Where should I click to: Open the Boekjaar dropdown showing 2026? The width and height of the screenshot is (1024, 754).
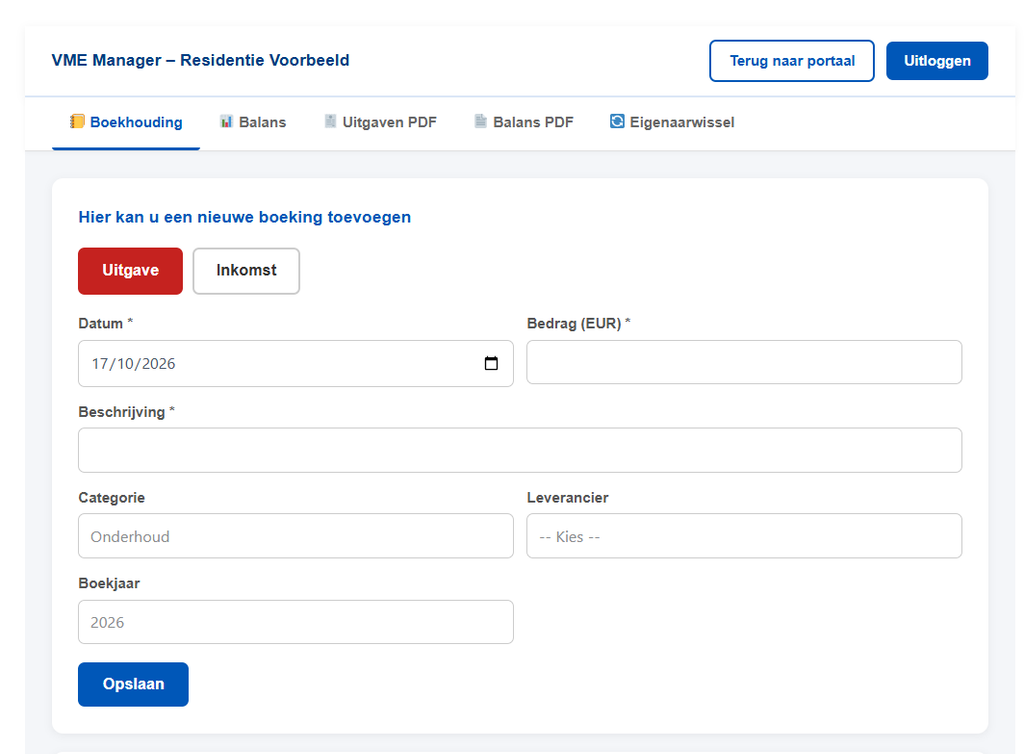pos(296,622)
